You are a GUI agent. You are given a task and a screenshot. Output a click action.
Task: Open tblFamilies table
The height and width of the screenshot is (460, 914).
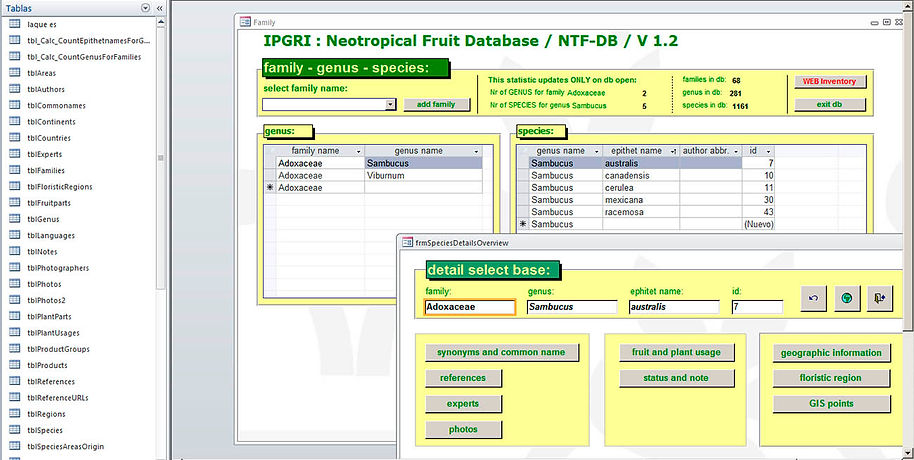pos(45,171)
